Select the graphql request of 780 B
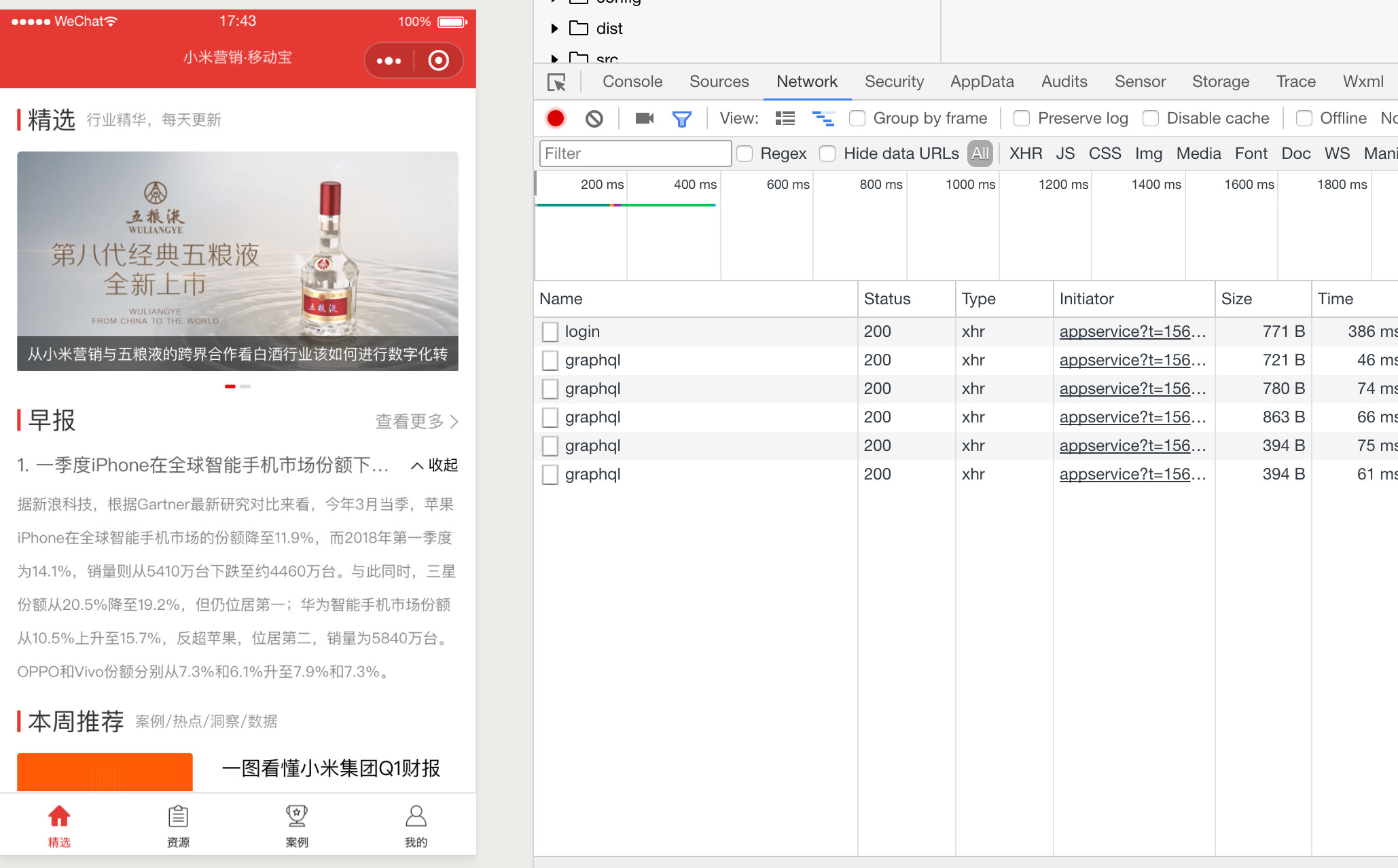This screenshot has width=1398, height=868. [965, 388]
